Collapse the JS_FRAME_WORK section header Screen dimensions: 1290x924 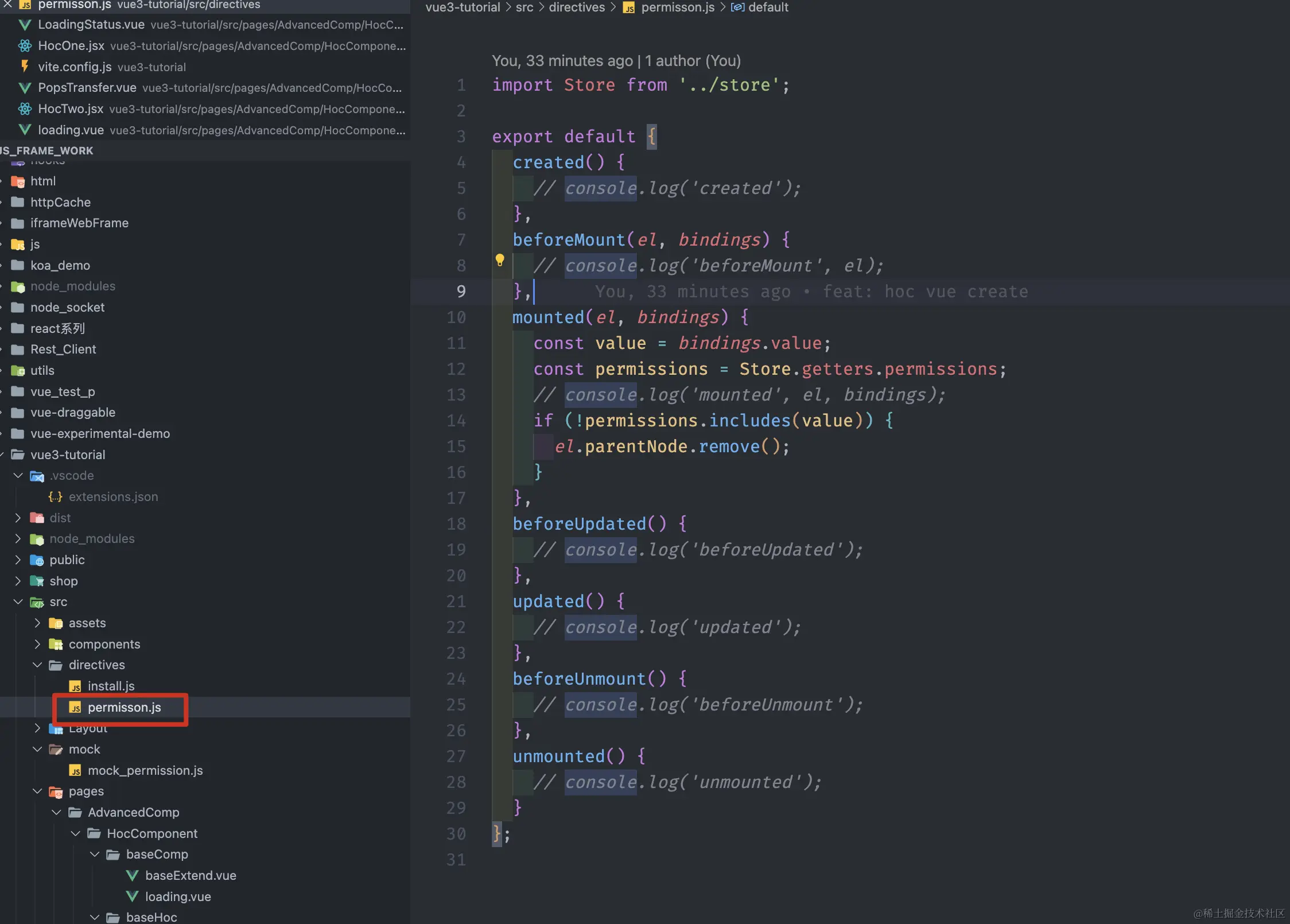(205, 151)
